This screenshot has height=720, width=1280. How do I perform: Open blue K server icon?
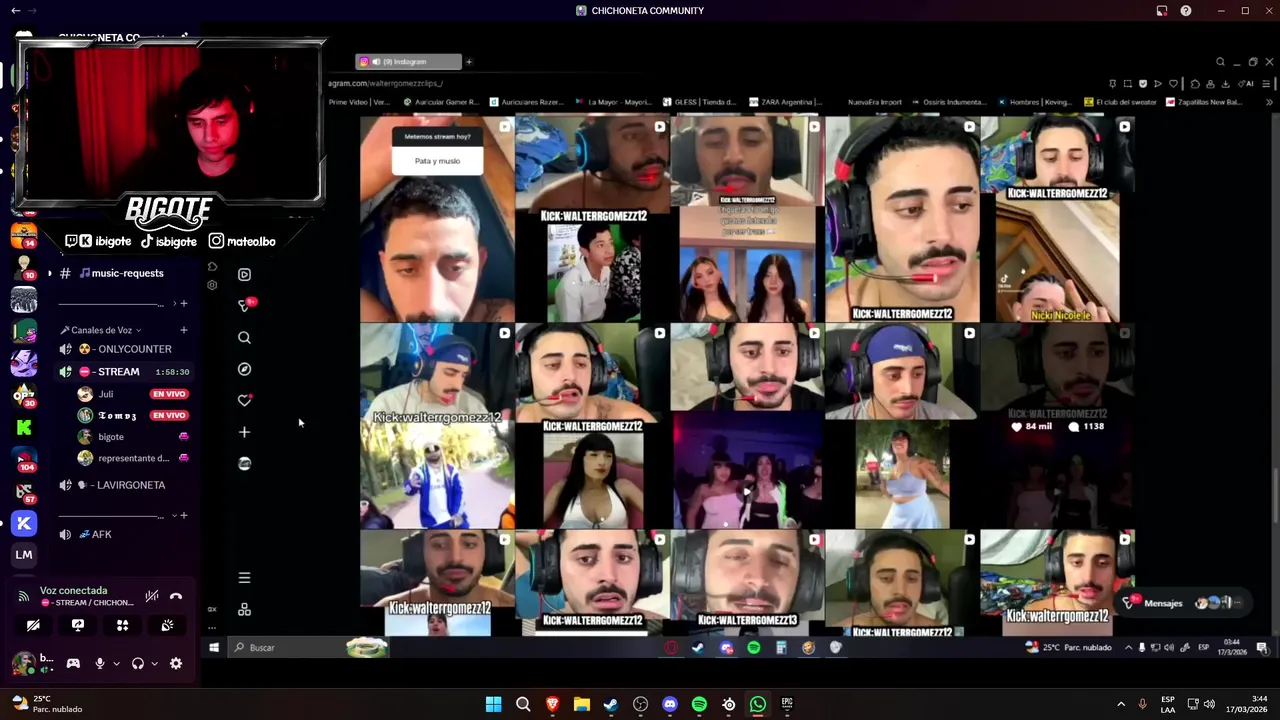point(24,523)
